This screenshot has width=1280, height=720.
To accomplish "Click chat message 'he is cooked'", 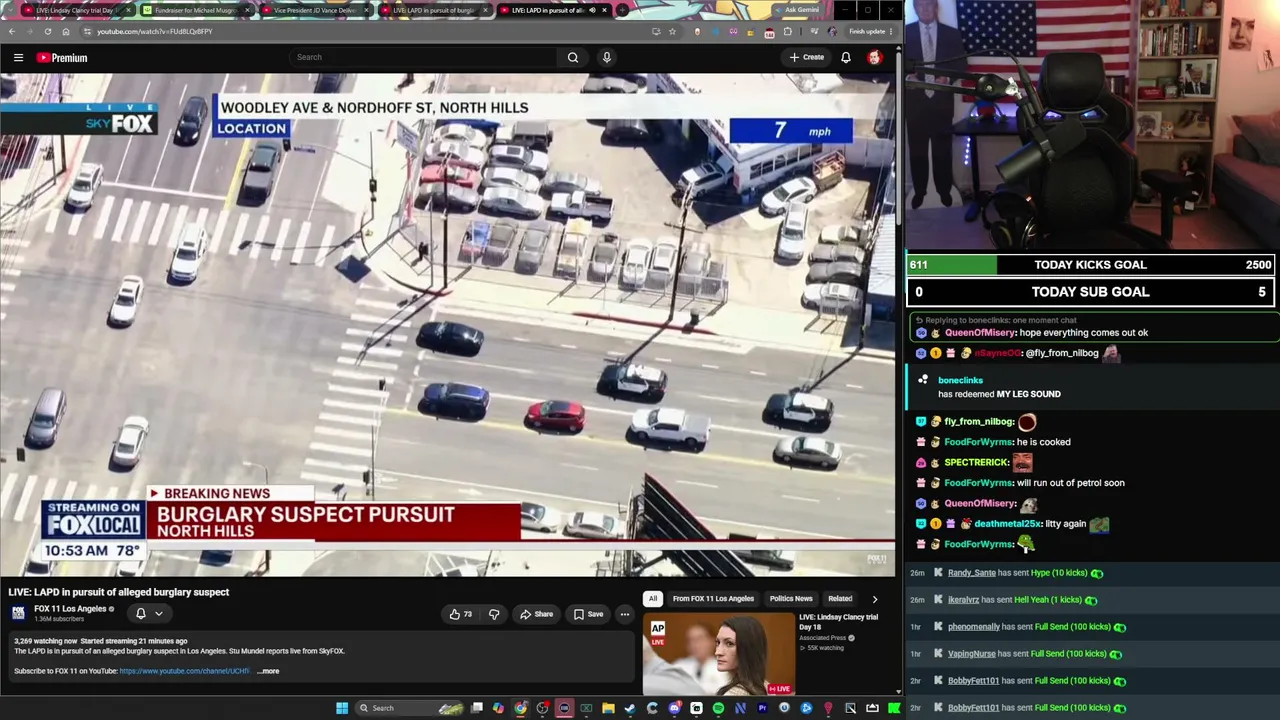I will point(1043,442).
